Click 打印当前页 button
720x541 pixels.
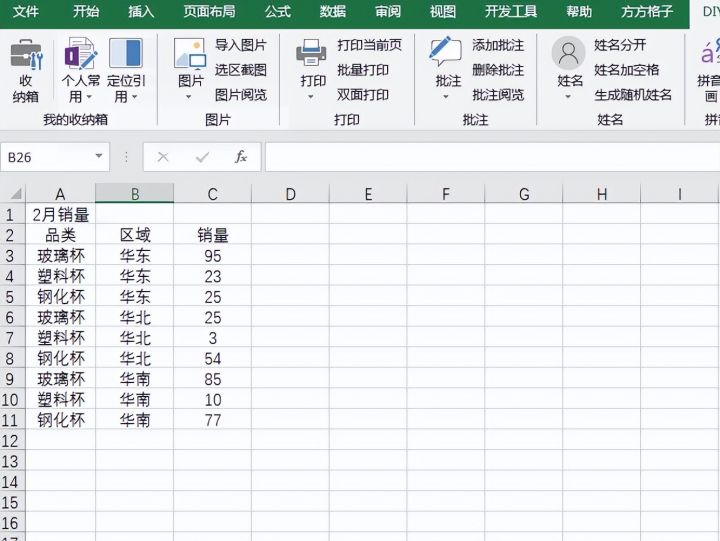370,45
